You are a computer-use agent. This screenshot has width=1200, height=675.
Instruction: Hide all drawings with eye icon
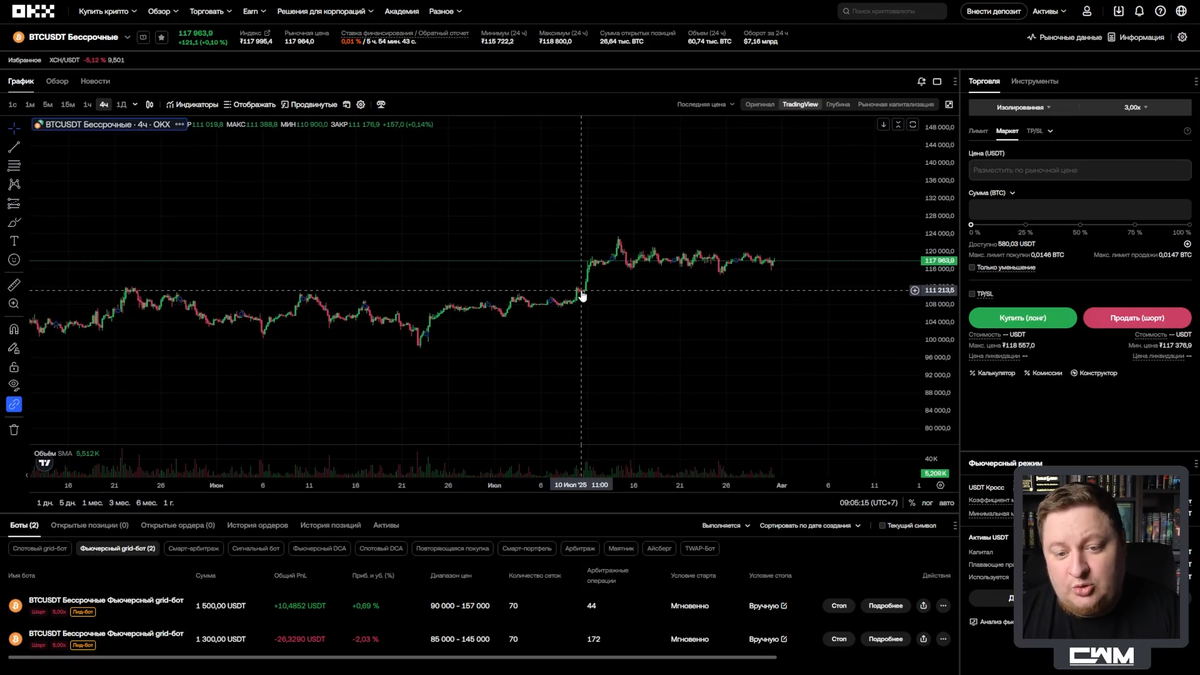tap(14, 385)
